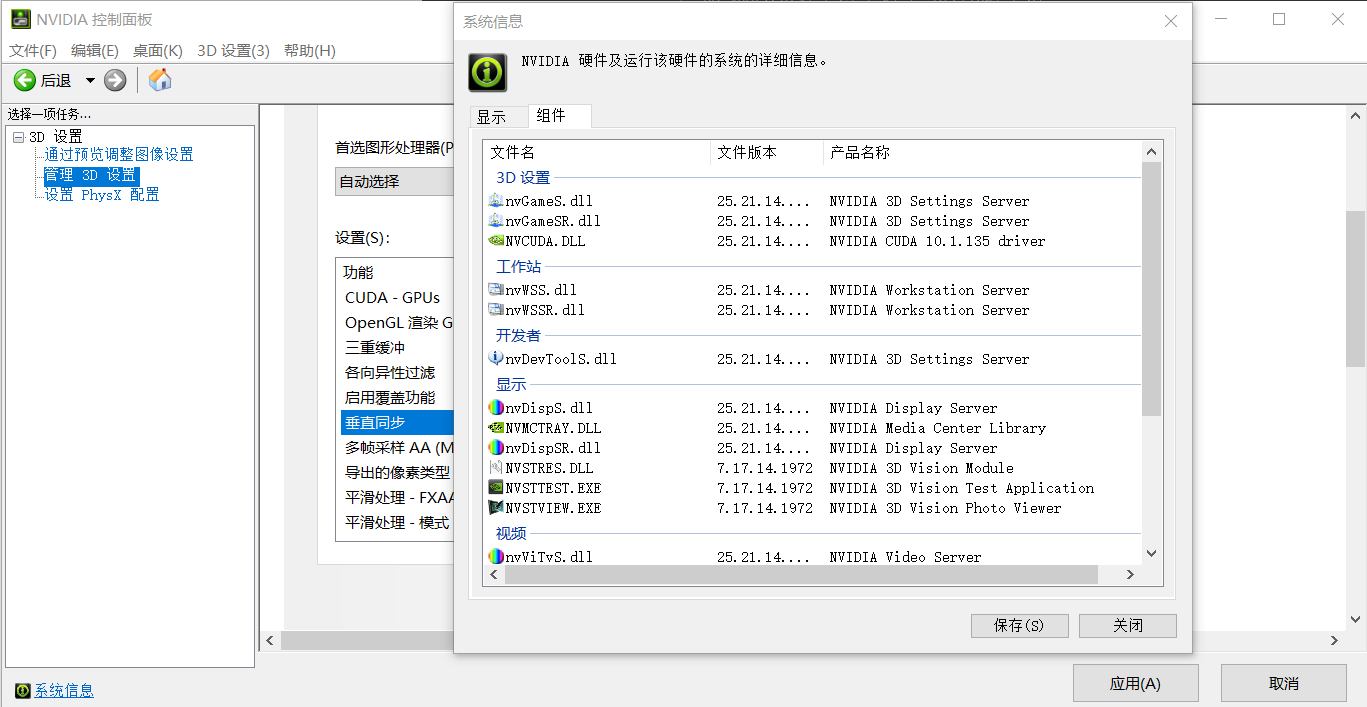The width and height of the screenshot is (1367, 707).
Task: Click main panel horizontal scroll left arrow
Action: tap(270, 640)
